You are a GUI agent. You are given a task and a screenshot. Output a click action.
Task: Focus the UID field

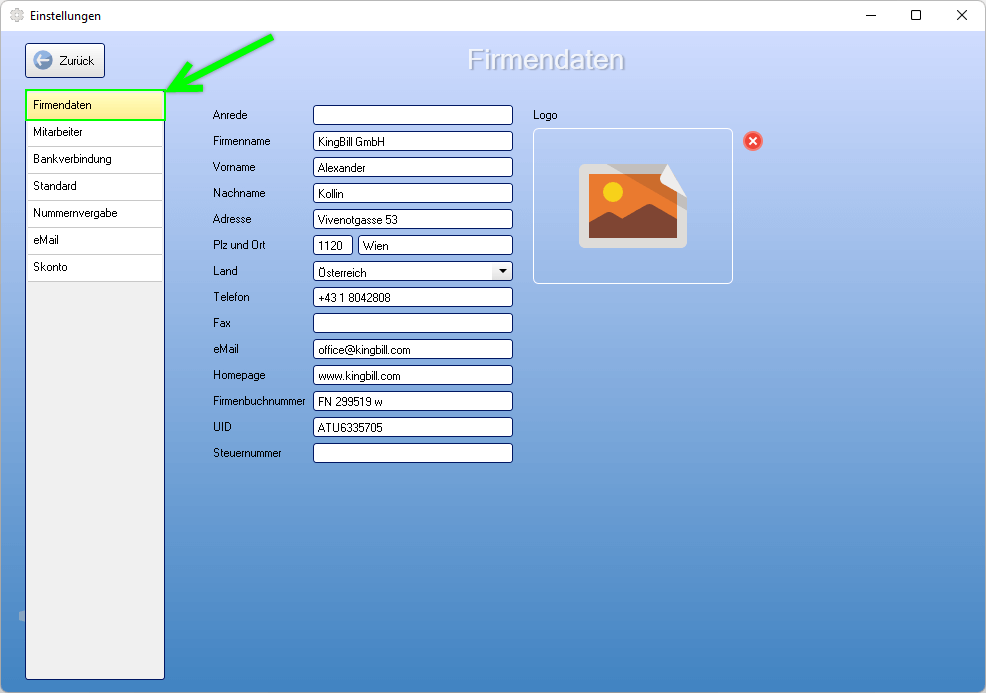point(412,427)
